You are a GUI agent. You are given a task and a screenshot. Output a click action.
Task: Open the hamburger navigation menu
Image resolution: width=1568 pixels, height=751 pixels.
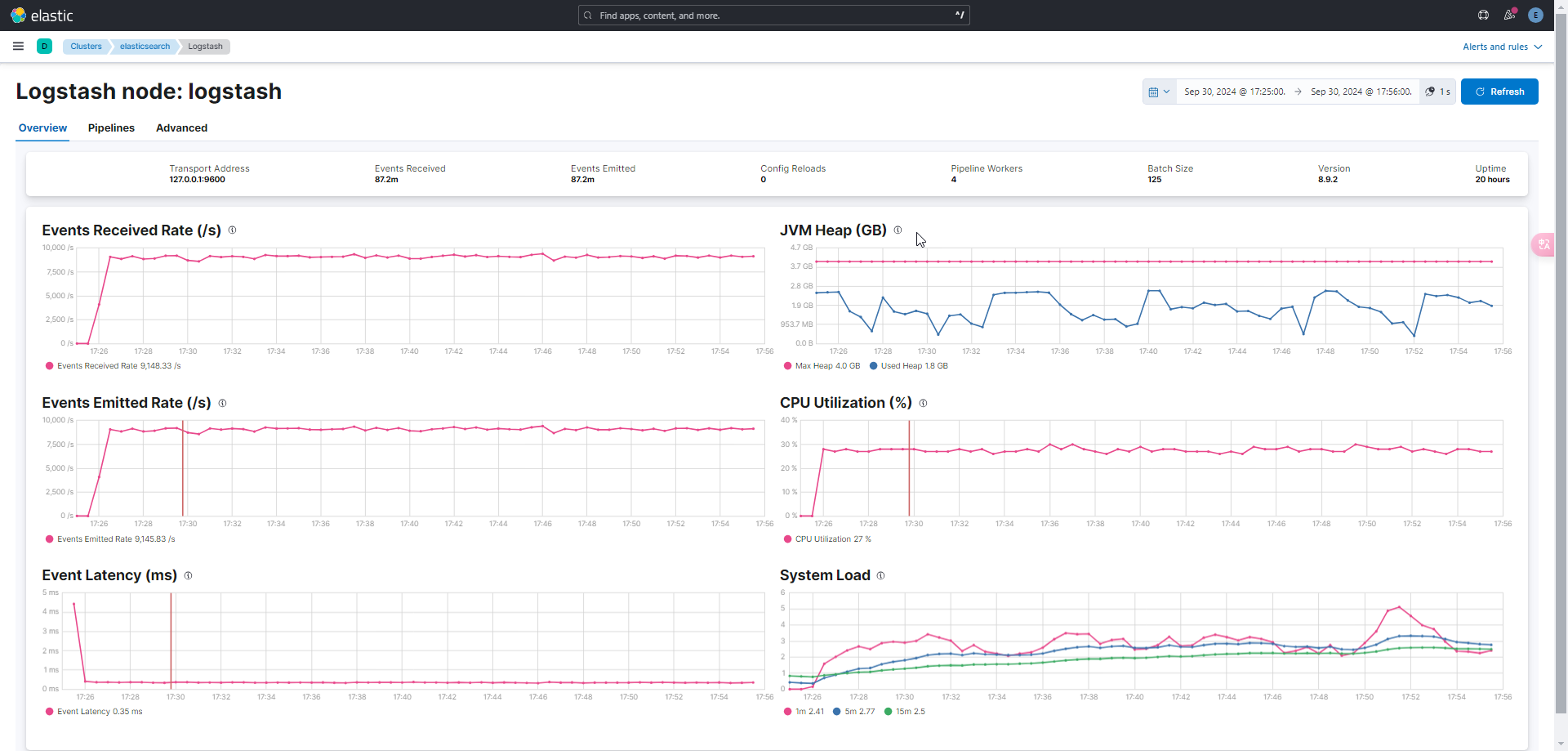[x=18, y=47]
